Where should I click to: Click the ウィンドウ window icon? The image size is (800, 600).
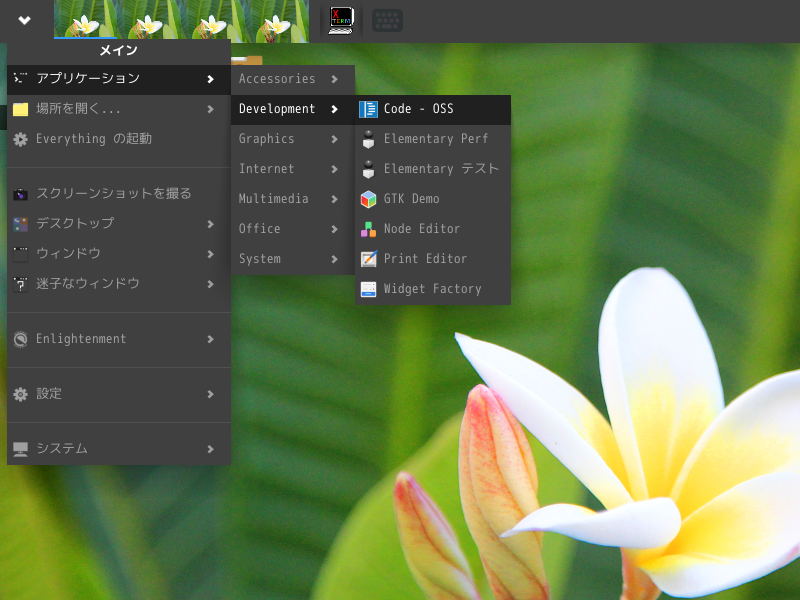(x=20, y=254)
